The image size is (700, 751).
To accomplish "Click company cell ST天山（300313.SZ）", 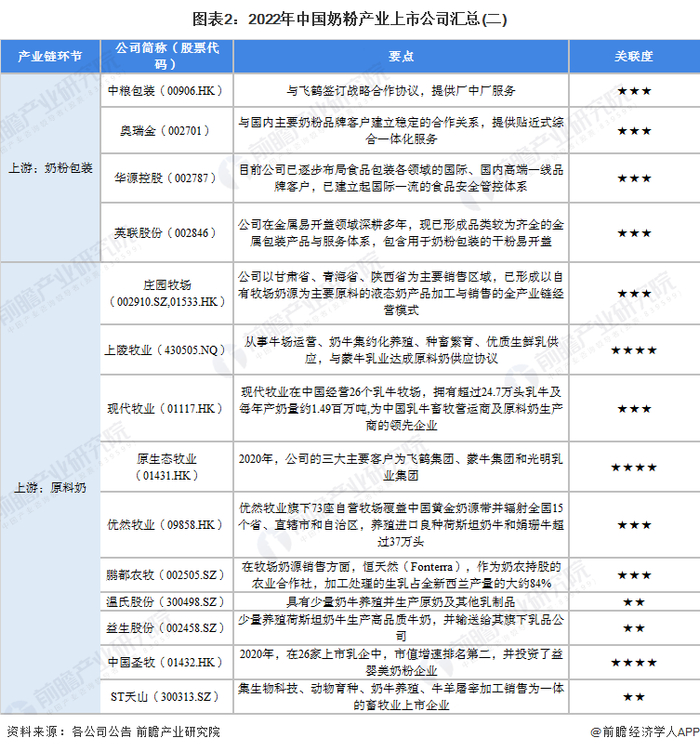I will click(167, 696).
